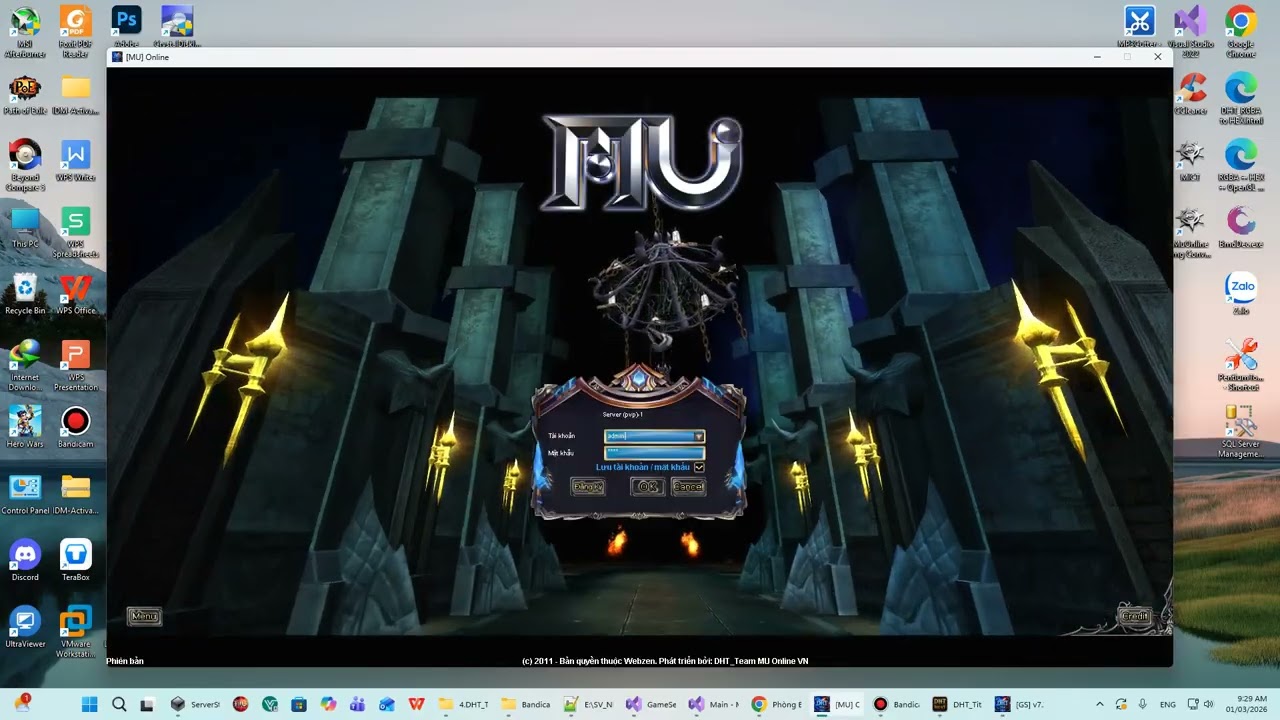This screenshot has width=1280, height=720.
Task: Click the Credit button
Action: click(1135, 616)
